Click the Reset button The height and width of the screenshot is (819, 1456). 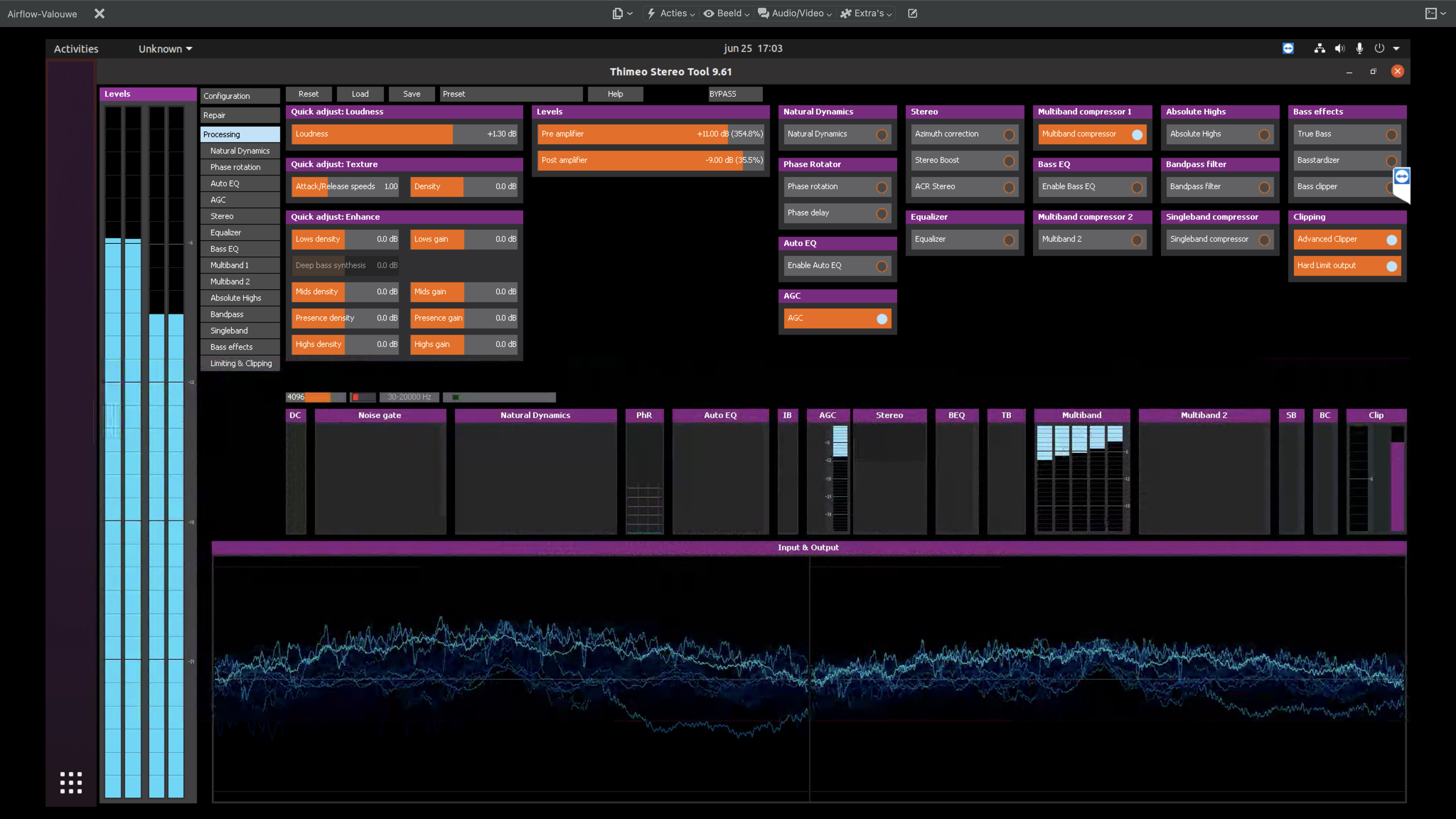click(308, 94)
